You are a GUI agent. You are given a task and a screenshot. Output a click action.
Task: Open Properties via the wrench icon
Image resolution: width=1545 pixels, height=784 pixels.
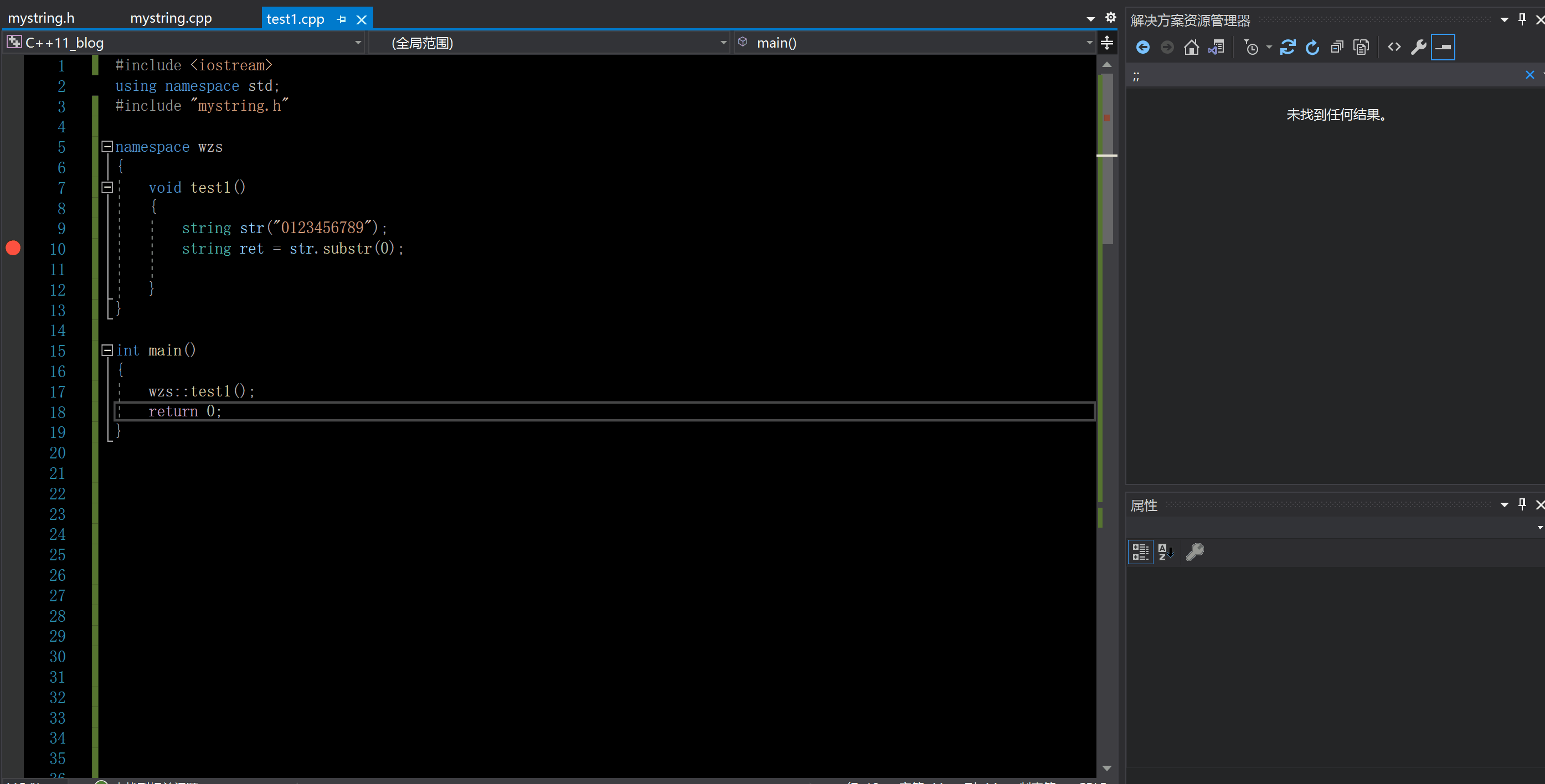pyautogui.click(x=1418, y=47)
